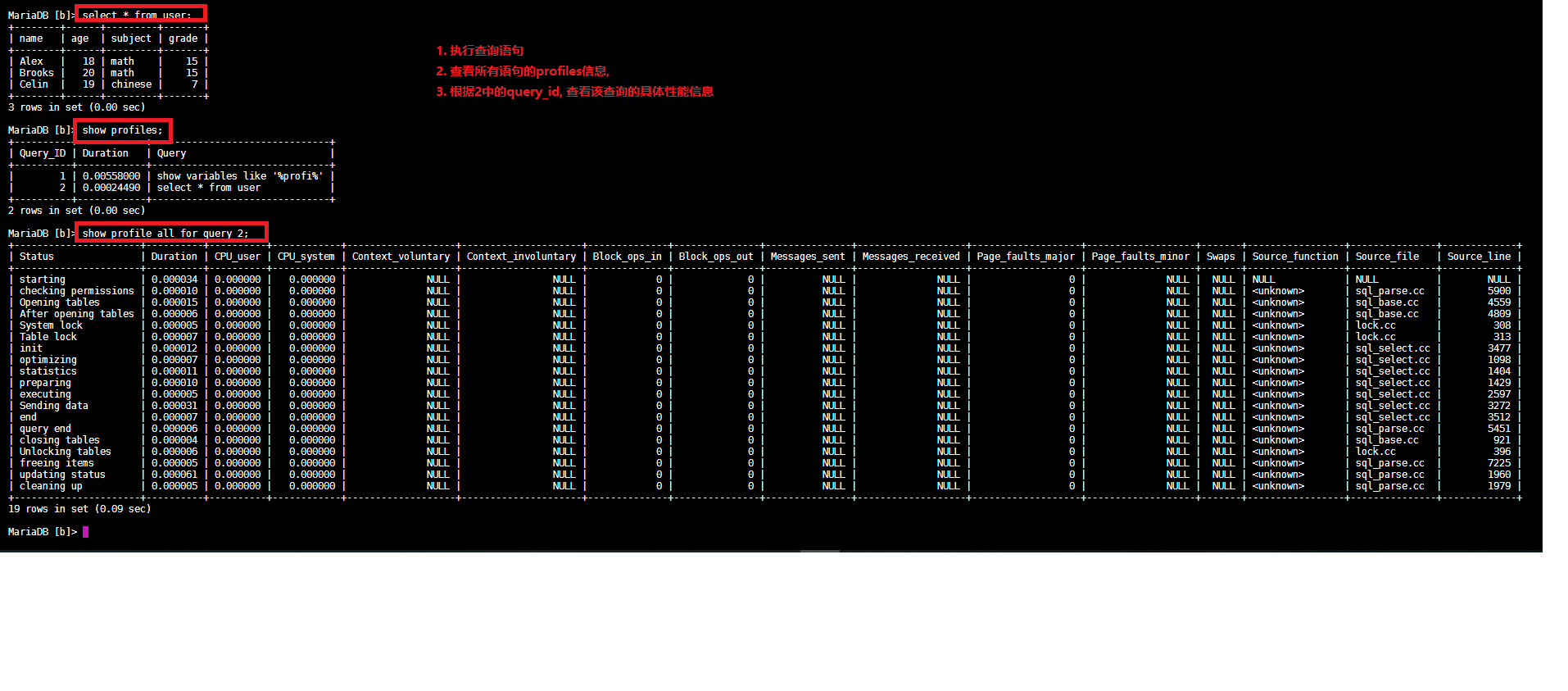Select the 'System lock' status row
This screenshot has height=691, width=1568.
(x=764, y=325)
